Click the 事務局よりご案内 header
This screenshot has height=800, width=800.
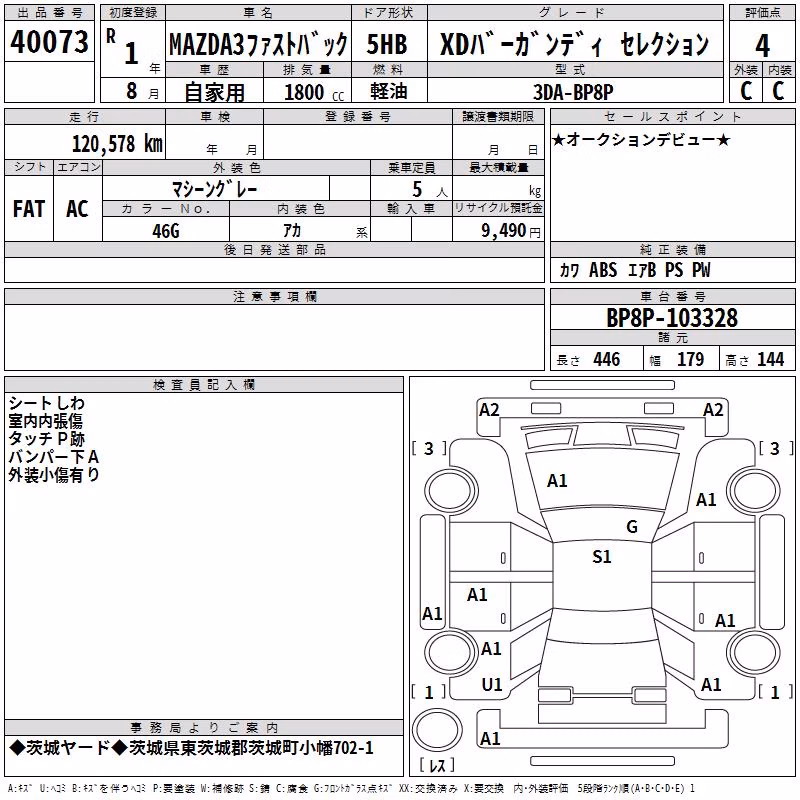pyautogui.click(x=204, y=728)
